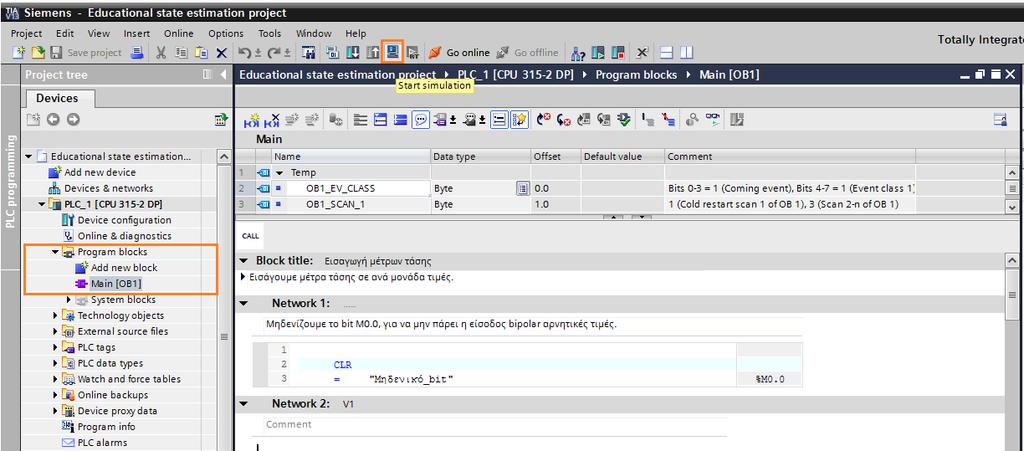Screen dimensions: 1024x451
Task: Open the Edit menu
Action: 65,33
